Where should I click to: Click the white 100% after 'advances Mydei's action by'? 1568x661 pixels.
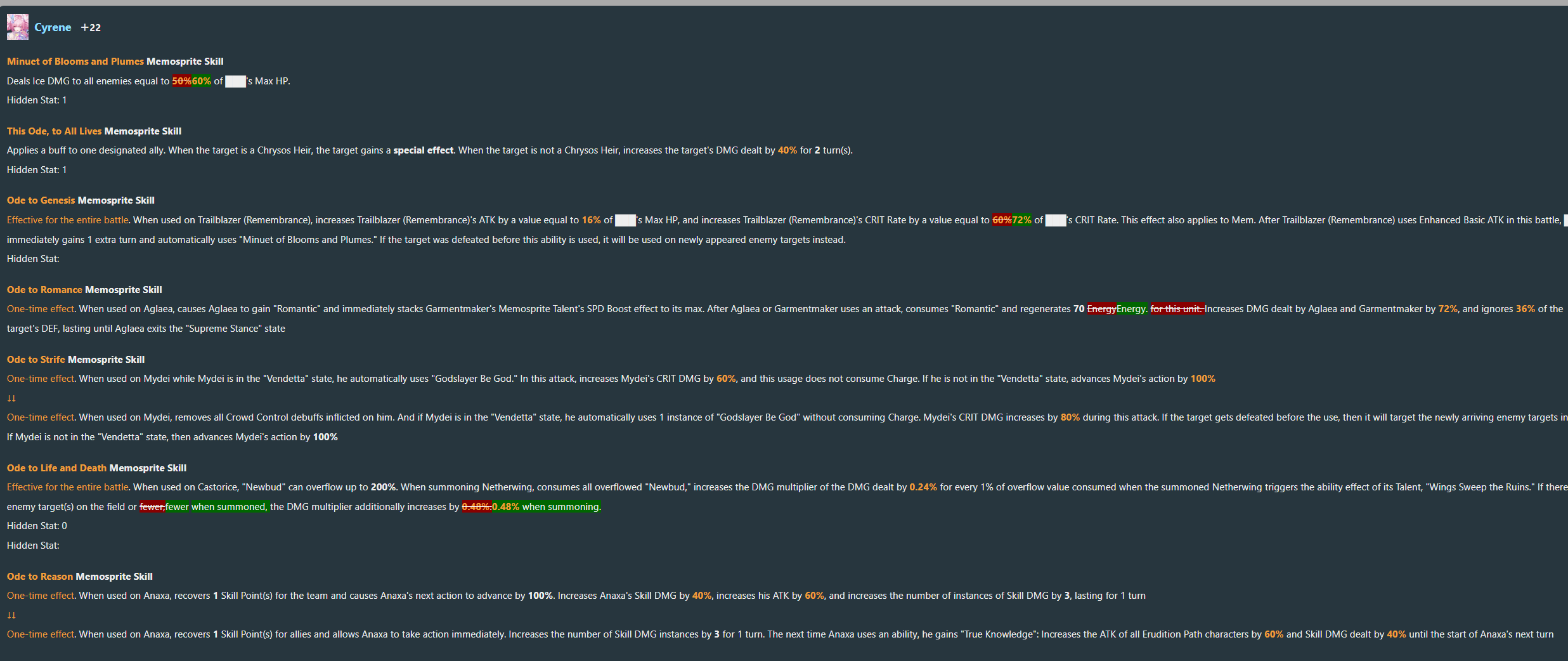(325, 437)
